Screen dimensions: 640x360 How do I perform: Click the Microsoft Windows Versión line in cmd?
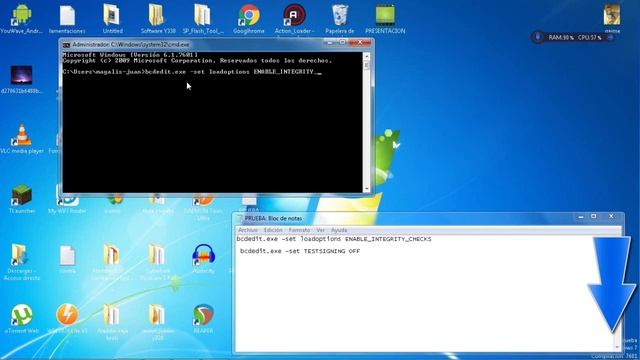point(130,55)
